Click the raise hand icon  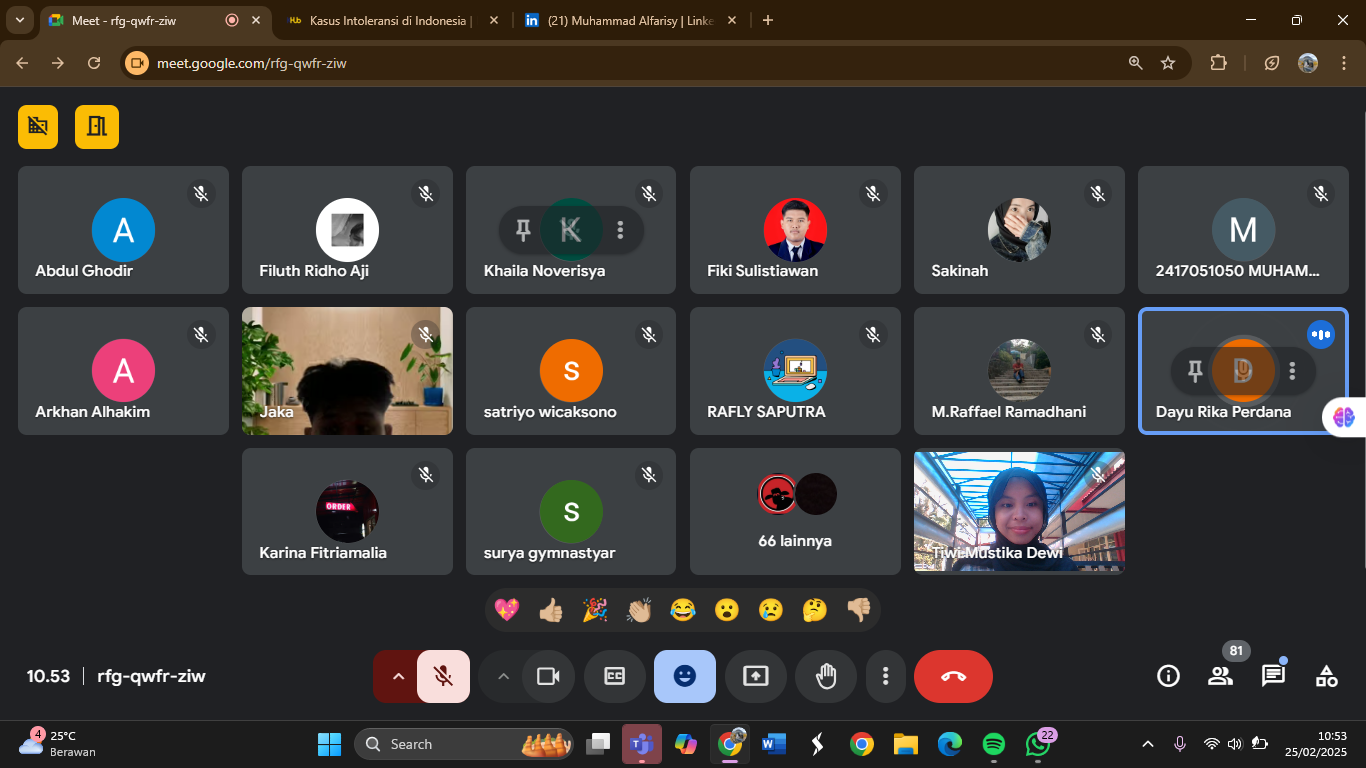(x=825, y=676)
